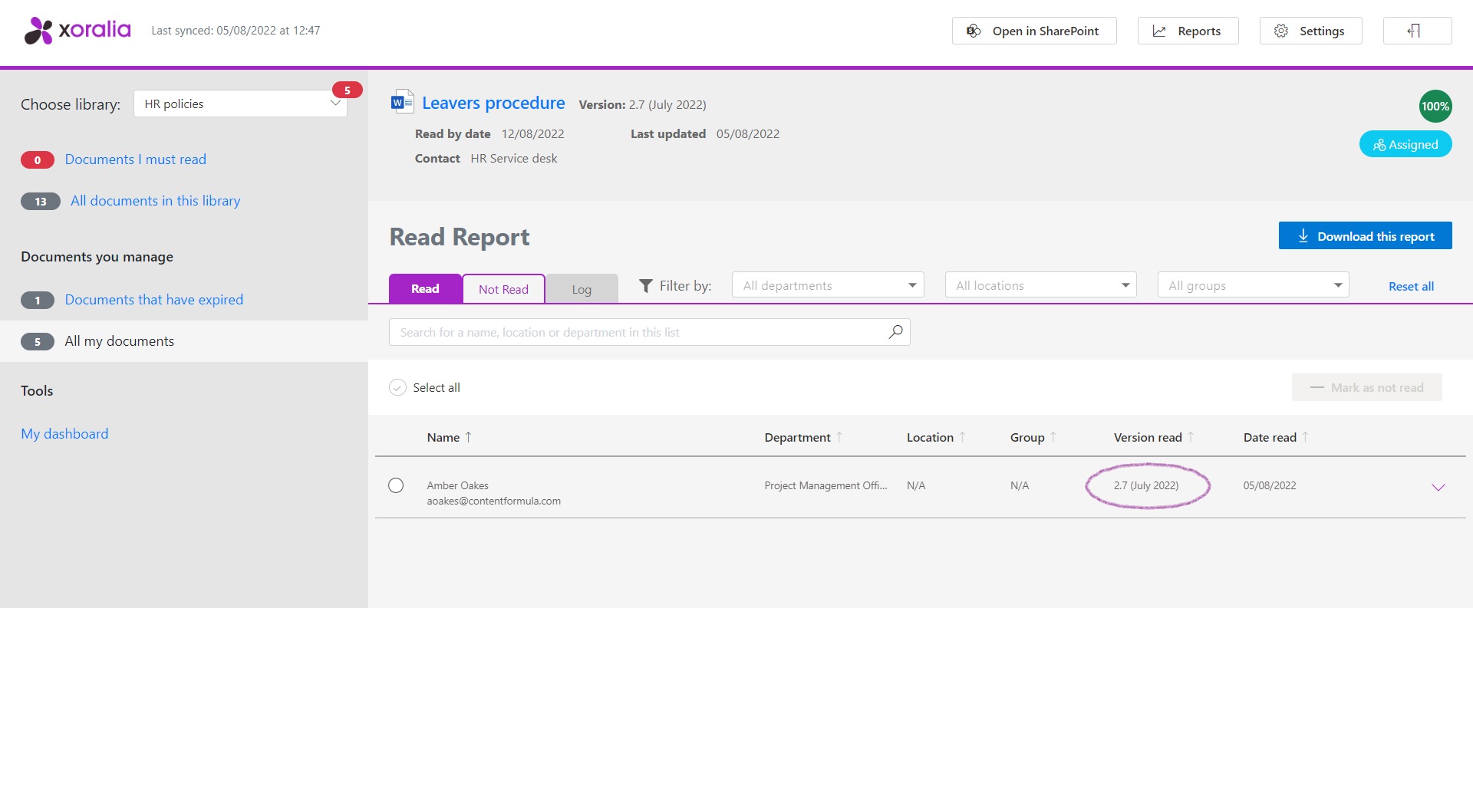
Task: Open the All groups filter dropdown
Action: 1253,285
